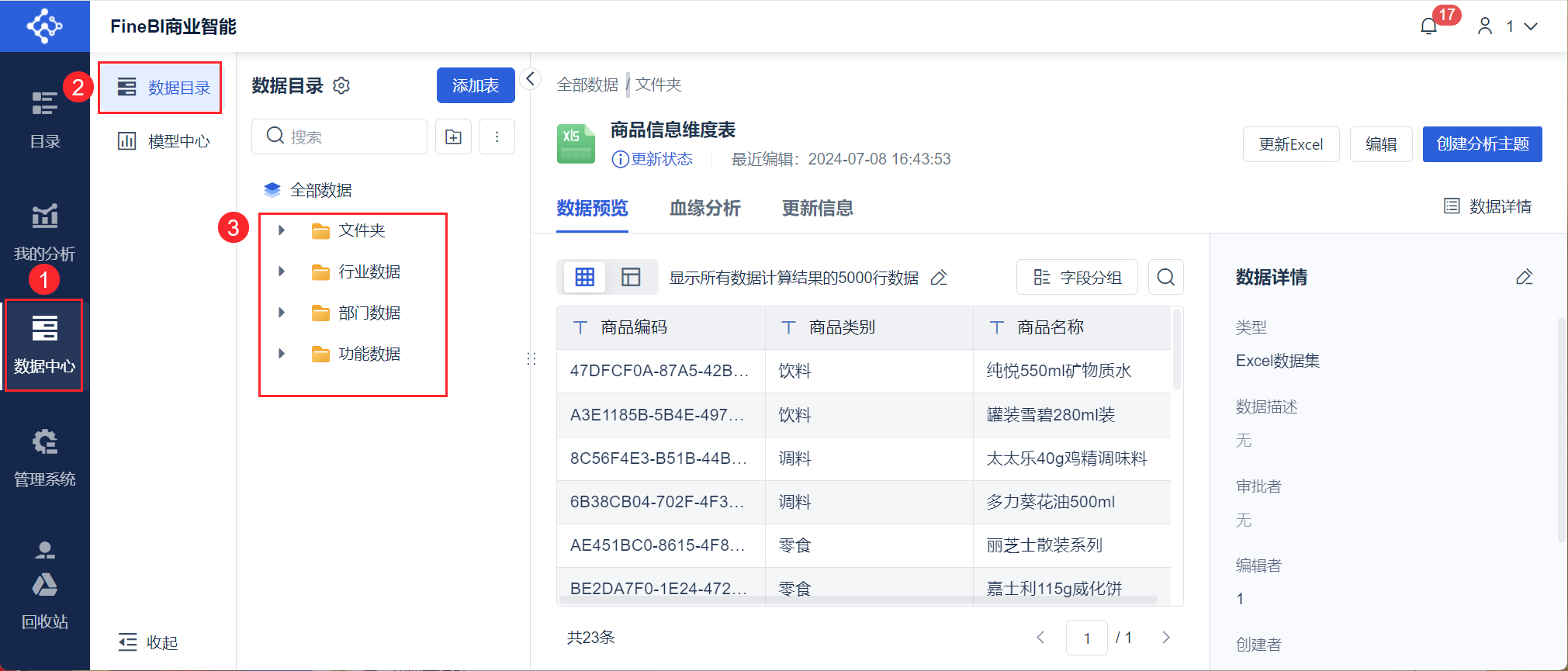This screenshot has height=671, width=1568.
Task: Go to the next page arrow
Action: tap(1166, 638)
